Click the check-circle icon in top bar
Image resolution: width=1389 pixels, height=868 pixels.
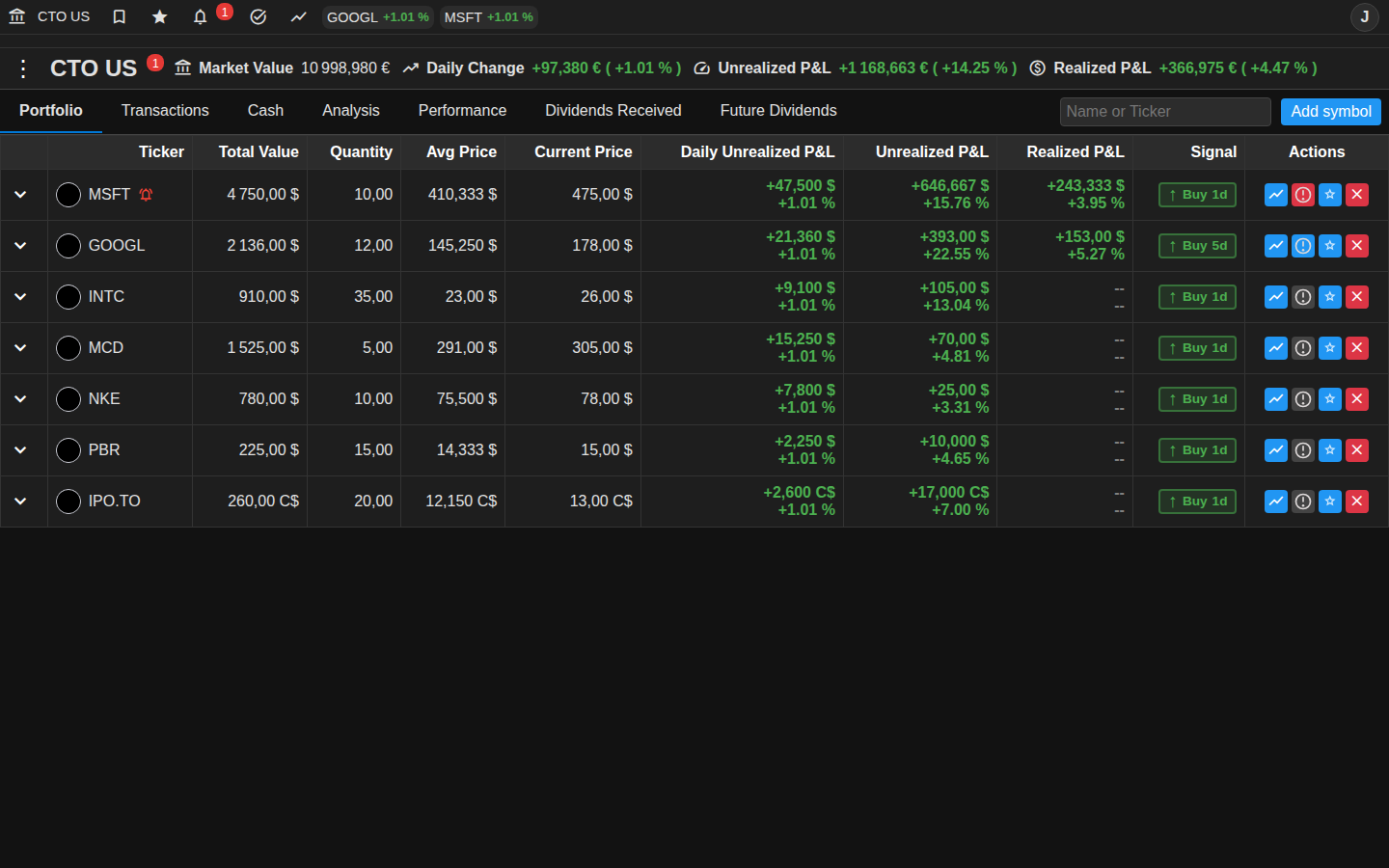point(258,17)
